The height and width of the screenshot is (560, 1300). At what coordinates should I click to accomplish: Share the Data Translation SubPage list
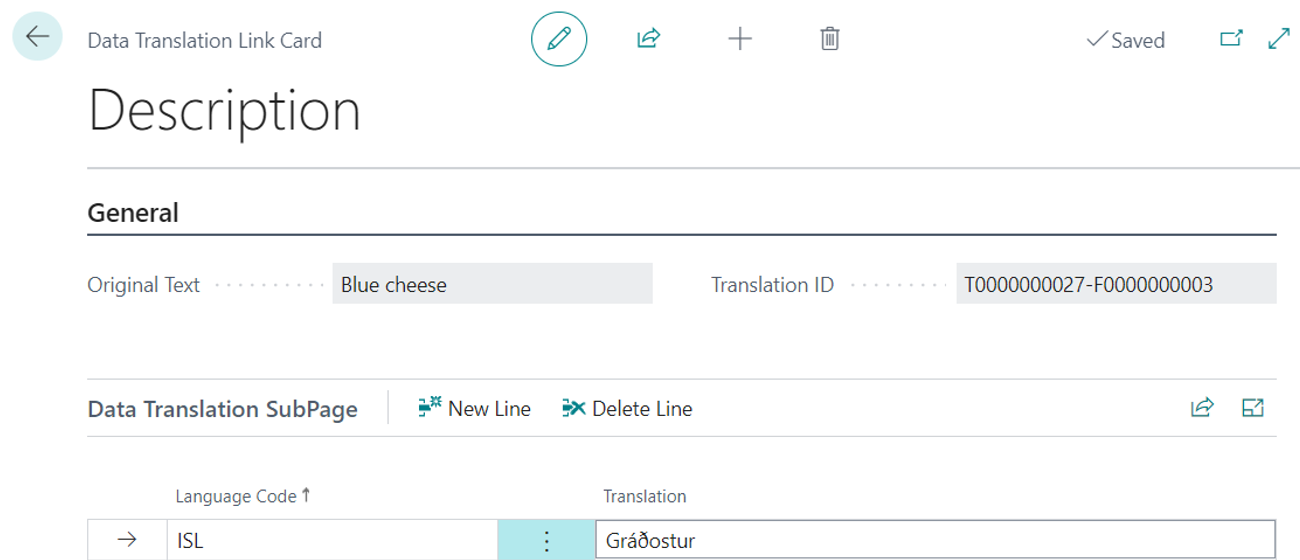[1201, 407]
